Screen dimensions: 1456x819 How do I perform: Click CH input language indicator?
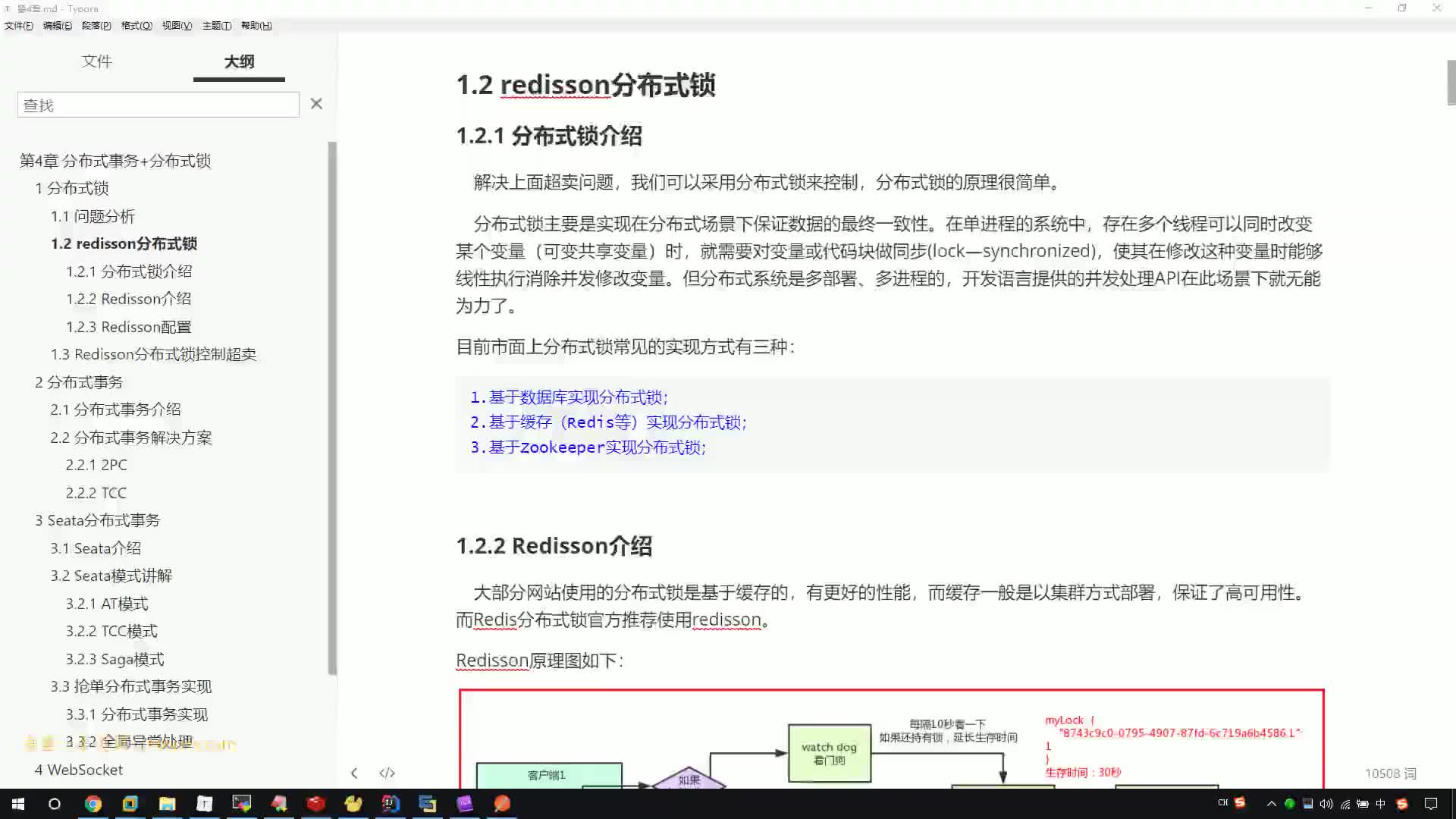1222,802
